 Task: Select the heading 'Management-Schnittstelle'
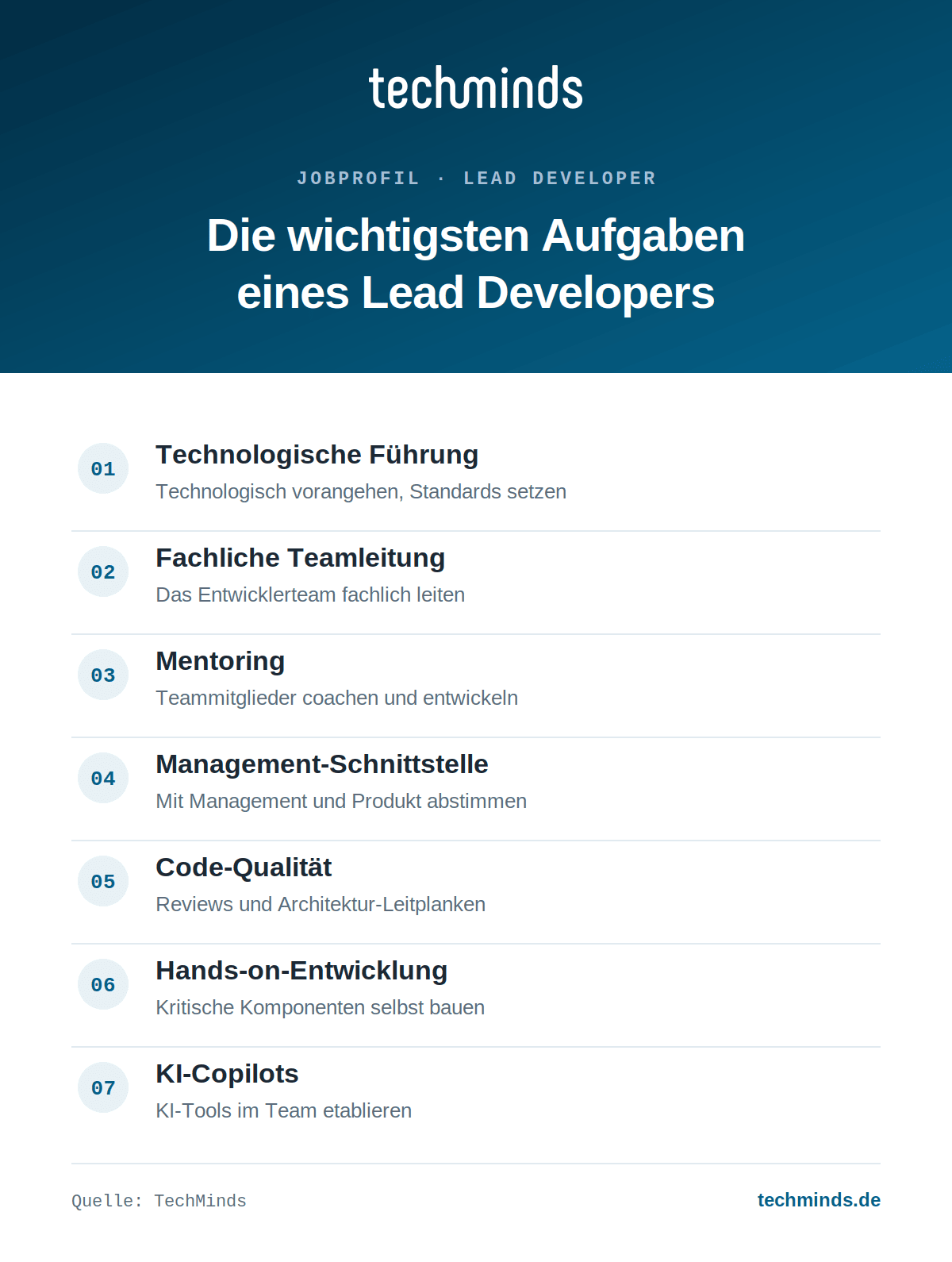[322, 764]
